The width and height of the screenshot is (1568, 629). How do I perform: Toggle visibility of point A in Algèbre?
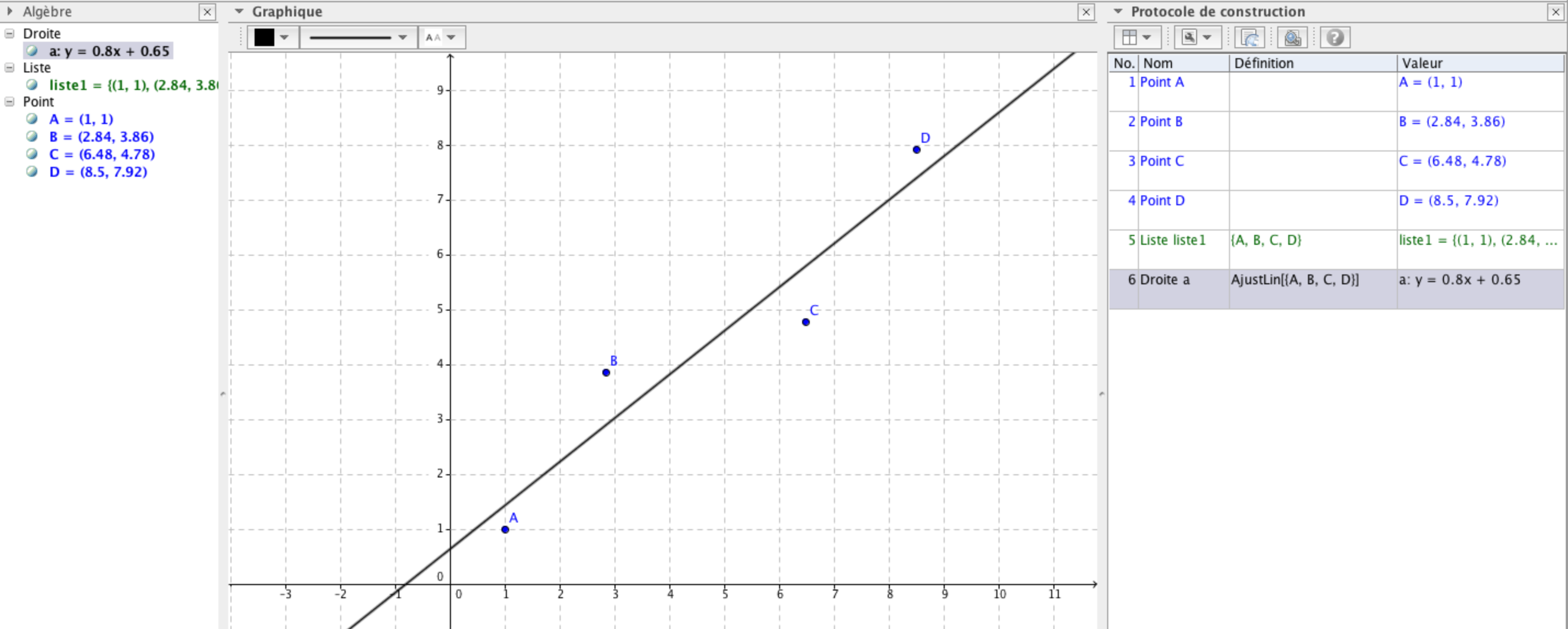pyautogui.click(x=32, y=119)
